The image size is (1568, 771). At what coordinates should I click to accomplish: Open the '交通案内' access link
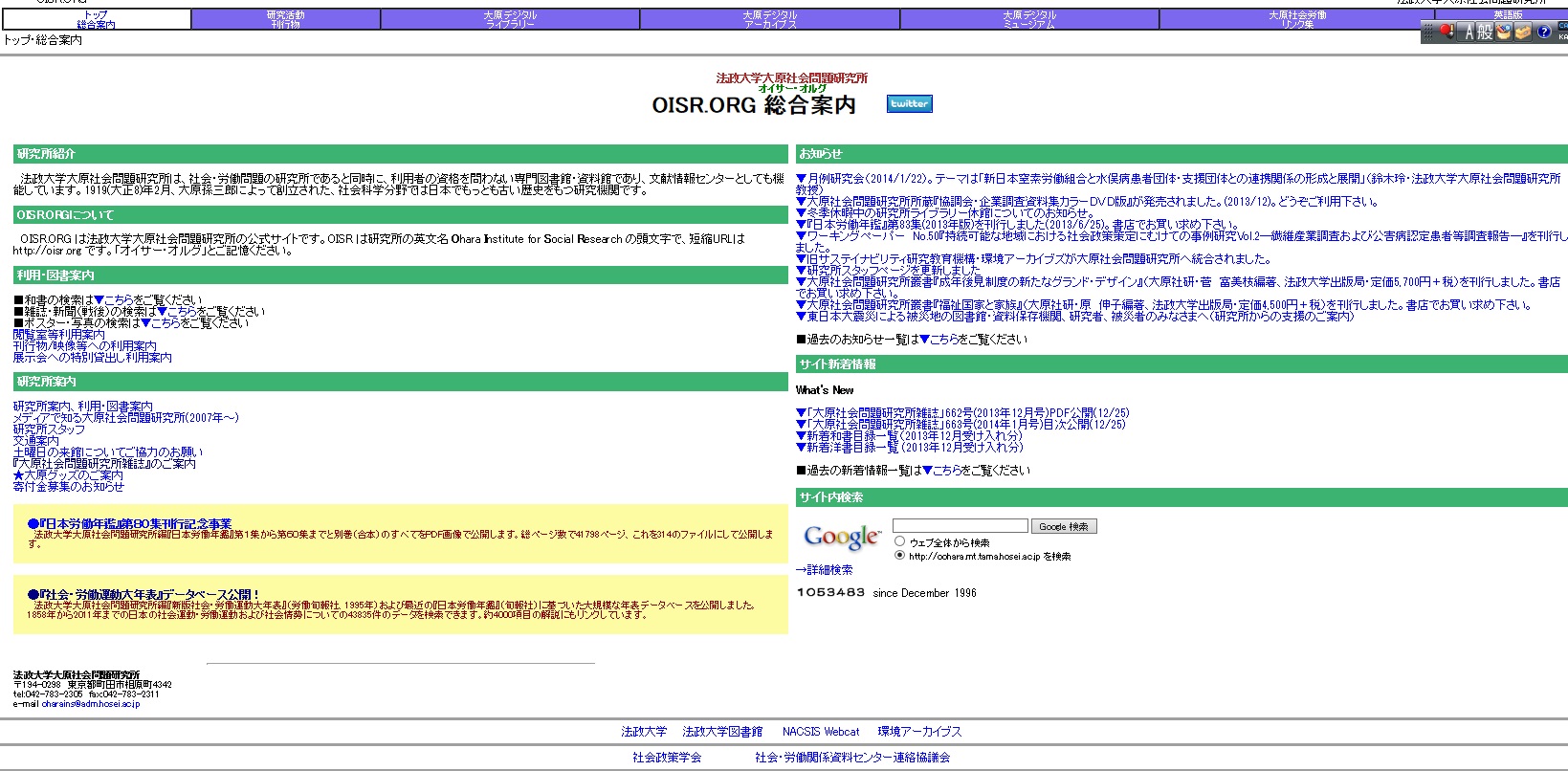[36, 441]
